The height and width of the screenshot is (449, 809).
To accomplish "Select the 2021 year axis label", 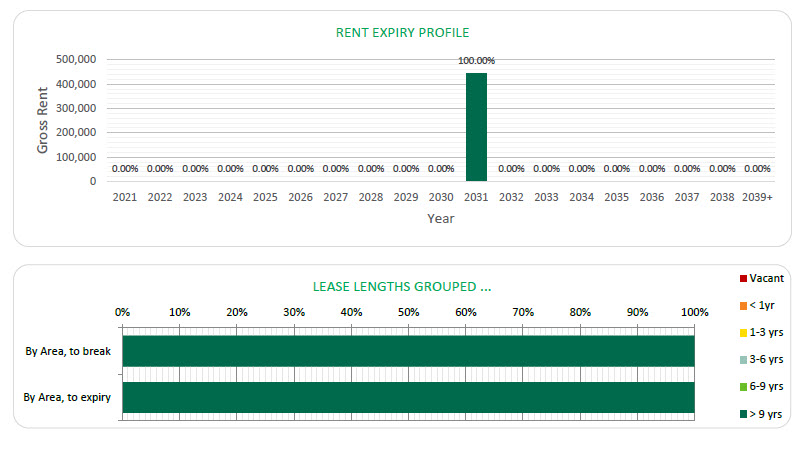I will 125,197.
